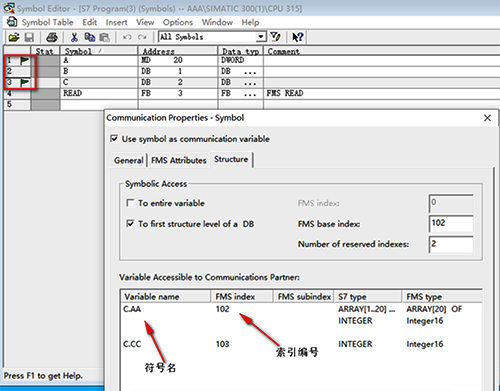
Task: Click the FMS base index field
Action: [x=451, y=223]
